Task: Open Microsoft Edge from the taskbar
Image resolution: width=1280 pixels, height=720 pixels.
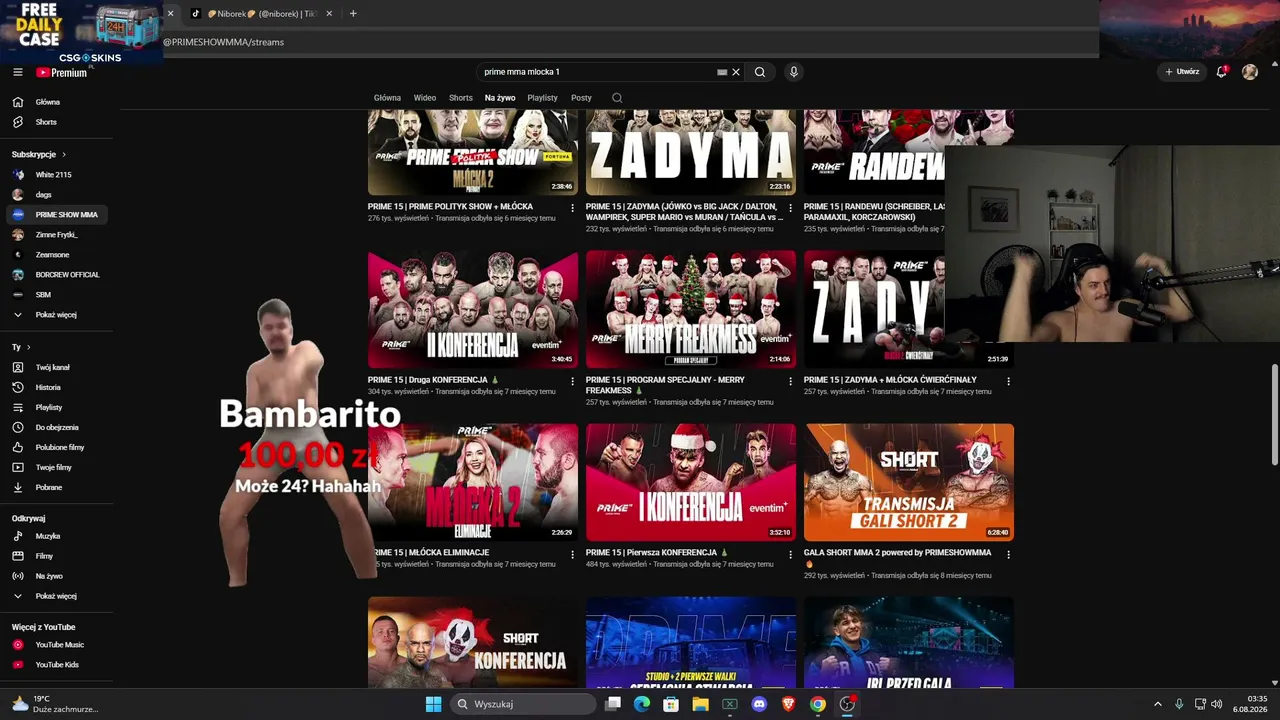Action: pos(642,704)
